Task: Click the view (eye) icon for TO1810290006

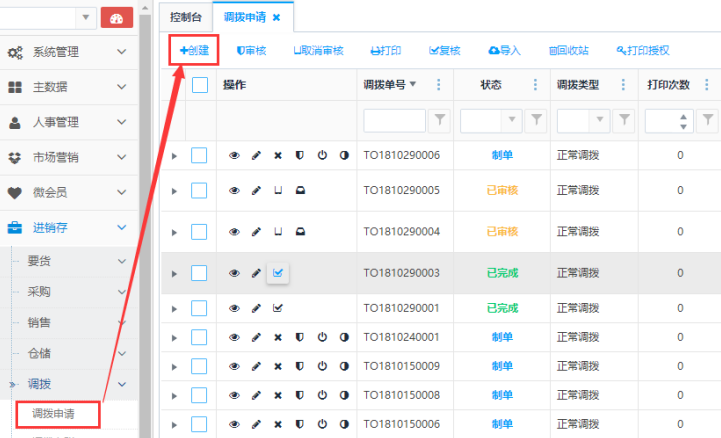Action: click(235, 155)
